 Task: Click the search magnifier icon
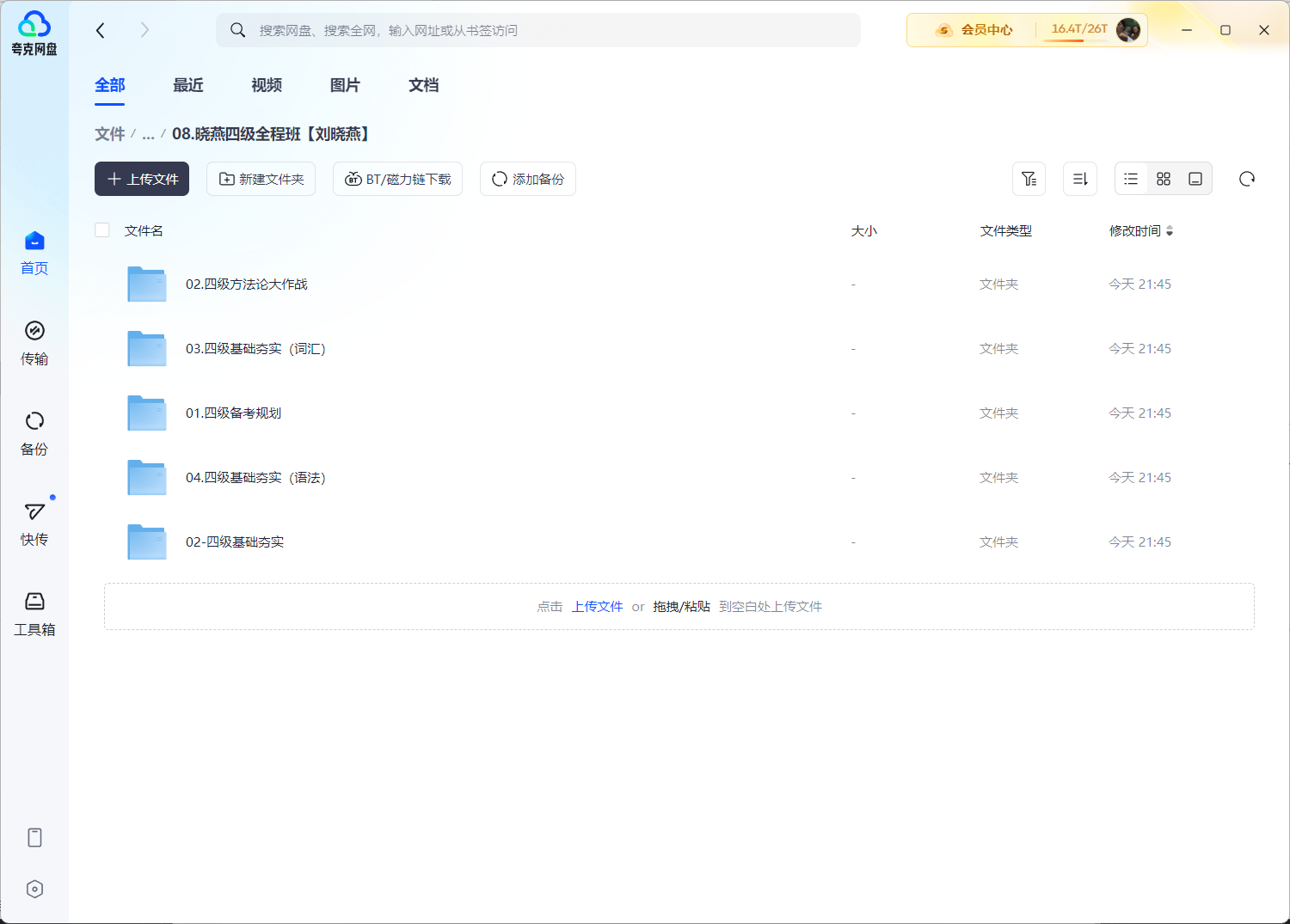point(238,30)
